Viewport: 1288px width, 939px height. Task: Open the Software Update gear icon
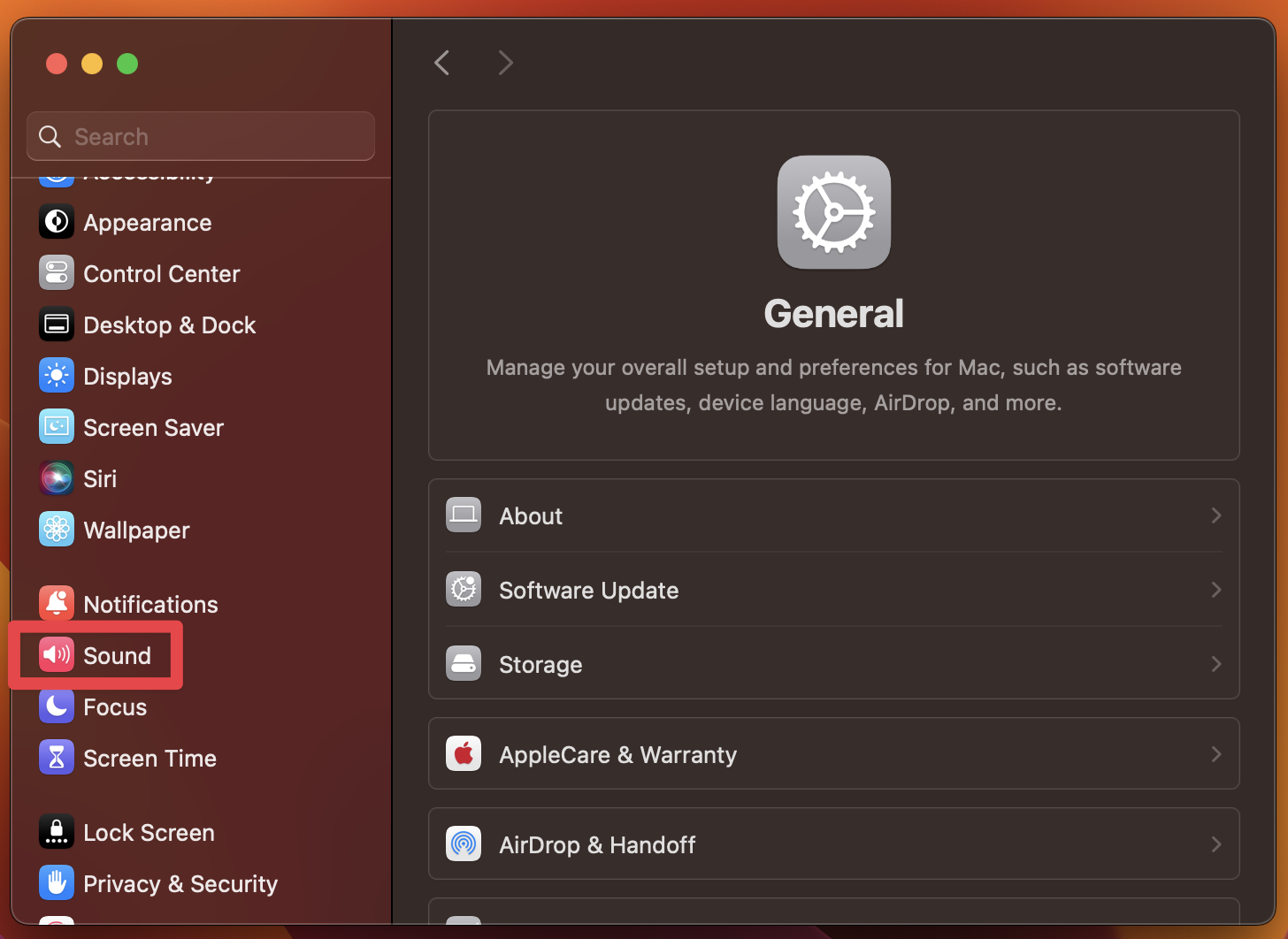point(464,589)
